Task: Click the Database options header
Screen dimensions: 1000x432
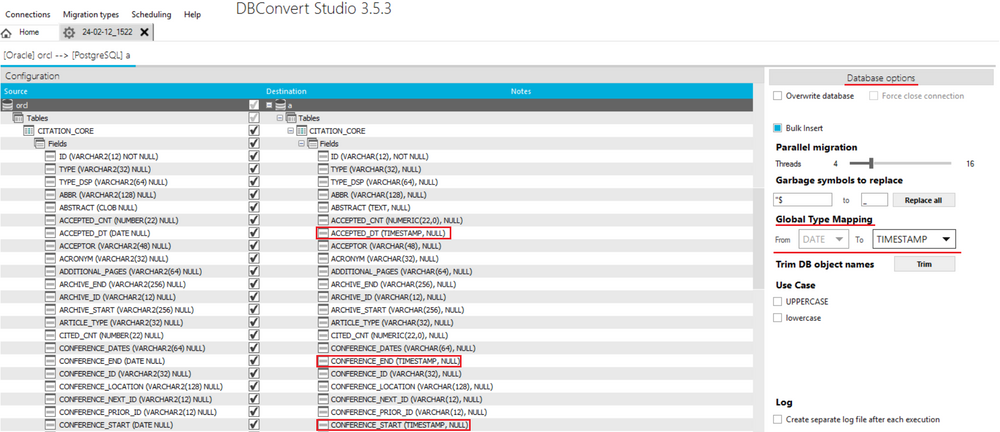Action: coord(881,77)
